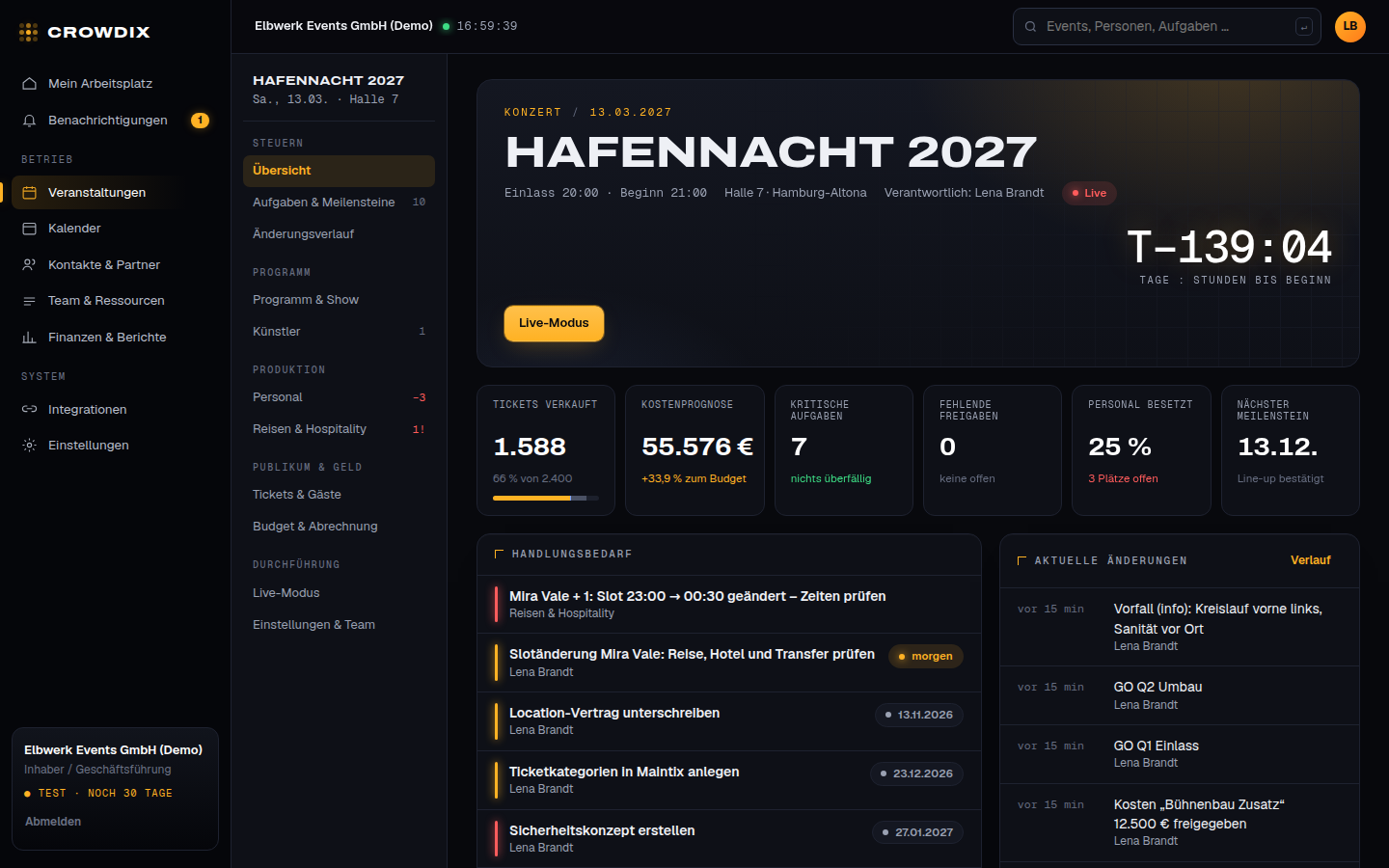Screen dimensions: 1389x868
Task: Open the Kalender icon in sidebar
Action: pos(29,229)
